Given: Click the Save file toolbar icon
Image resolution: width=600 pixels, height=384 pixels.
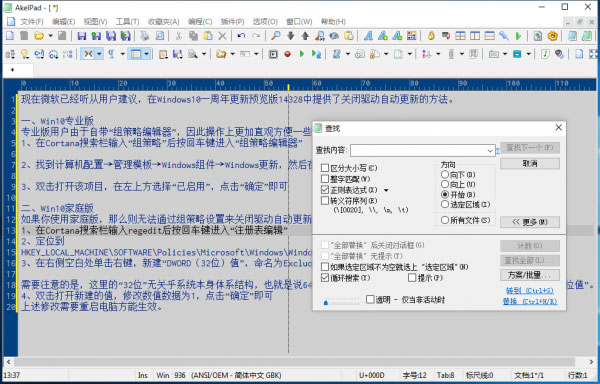Looking at the screenshot, I should (82, 36).
